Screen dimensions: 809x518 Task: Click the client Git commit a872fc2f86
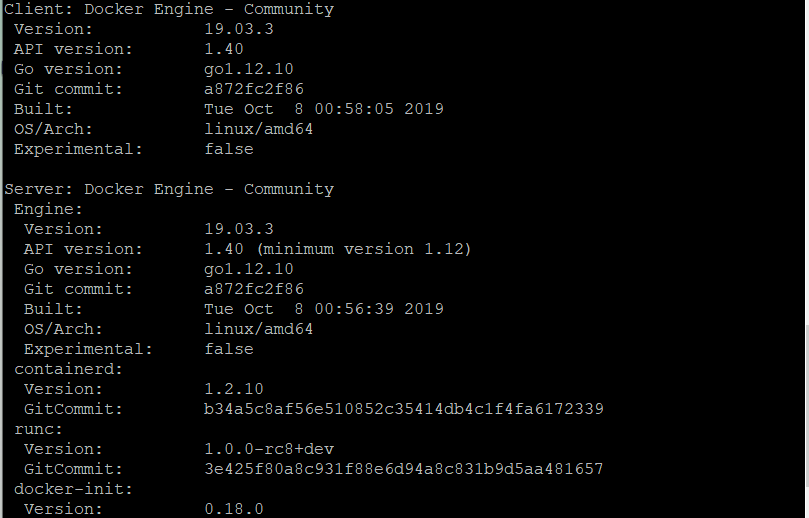pyautogui.click(x=254, y=89)
